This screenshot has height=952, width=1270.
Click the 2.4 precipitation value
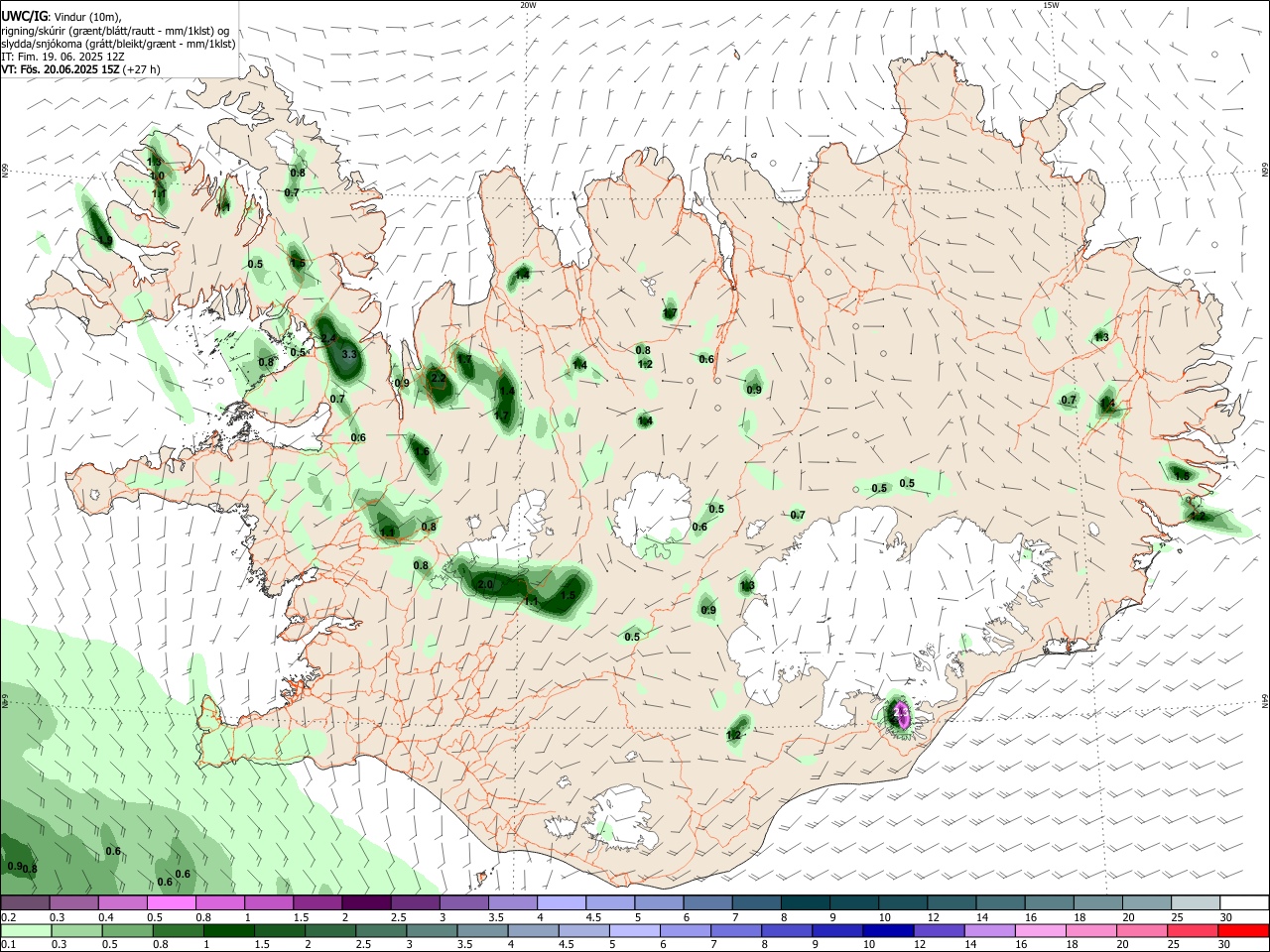pyautogui.click(x=329, y=339)
